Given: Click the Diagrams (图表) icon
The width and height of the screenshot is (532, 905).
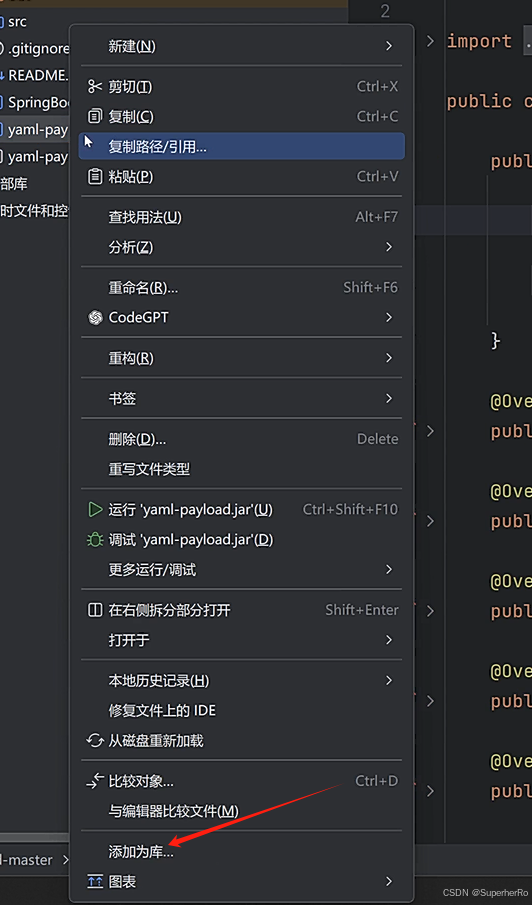Looking at the screenshot, I should click(x=95, y=881).
